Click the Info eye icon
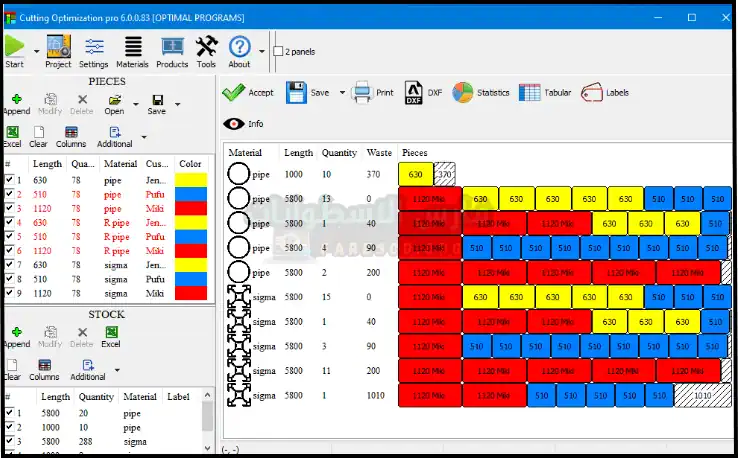738x458 pixels. click(x=234, y=124)
